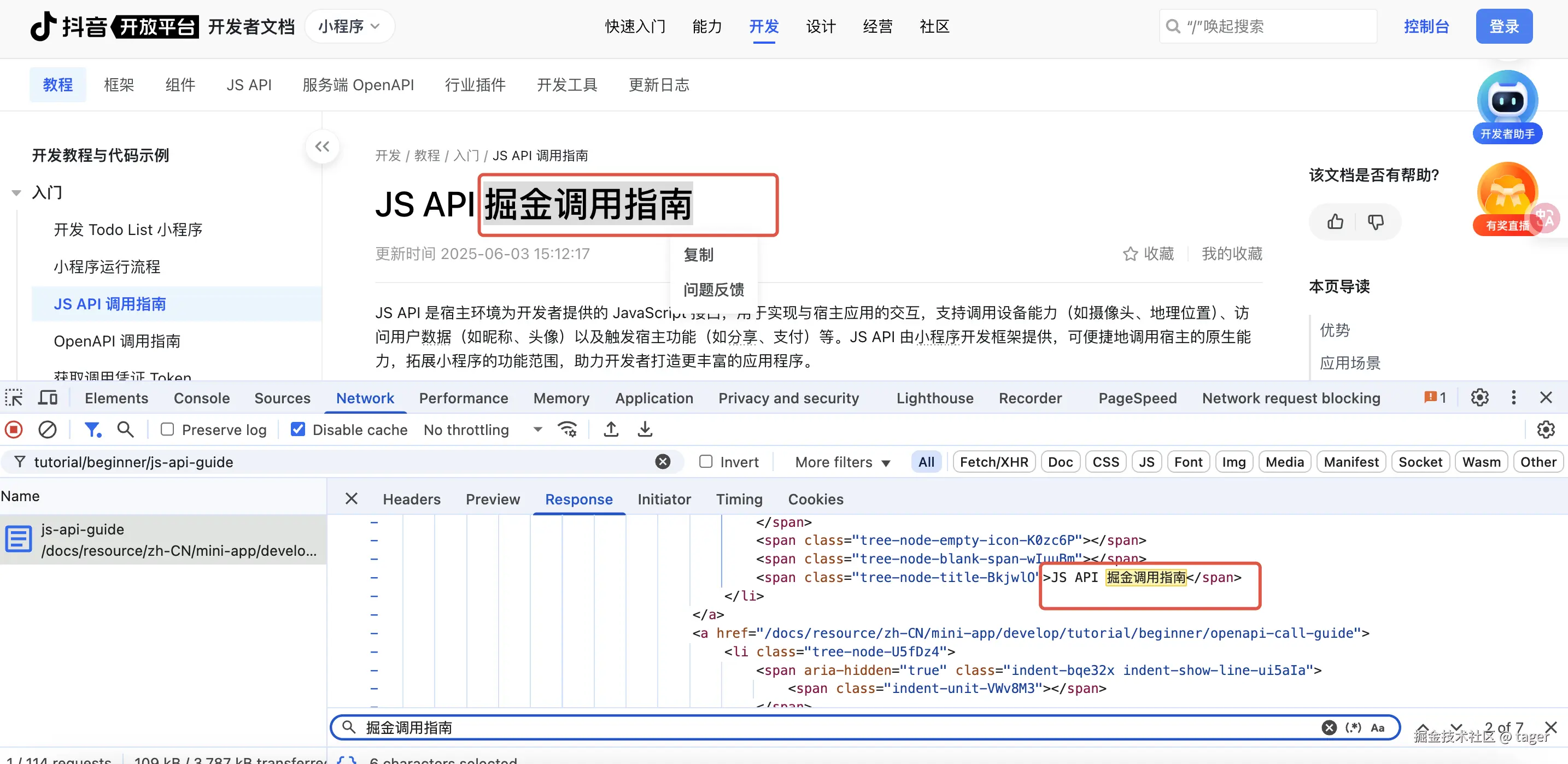Screen dimensions: 1568x764
Task: Click the 登录 login button
Action: [1503, 27]
